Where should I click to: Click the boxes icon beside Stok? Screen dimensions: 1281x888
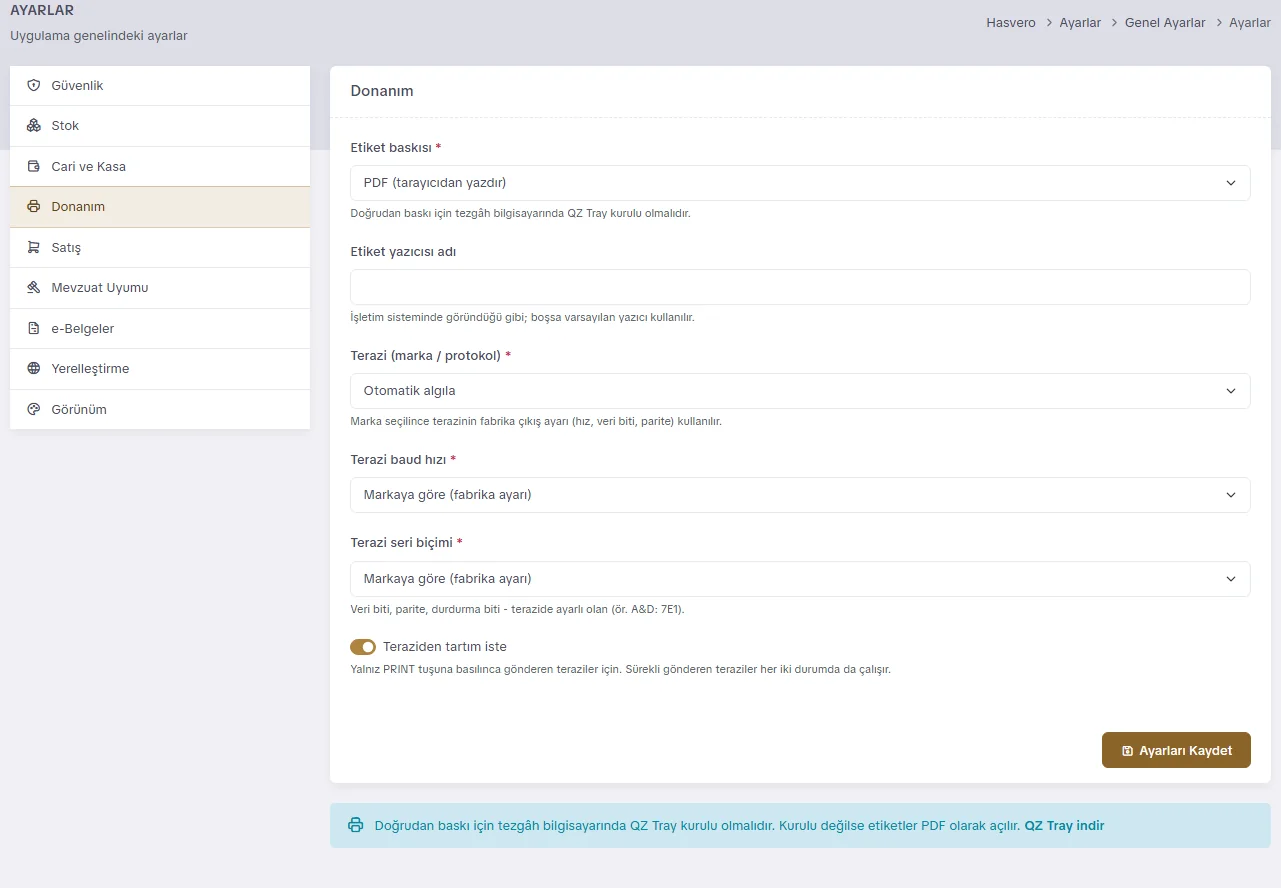tap(33, 126)
